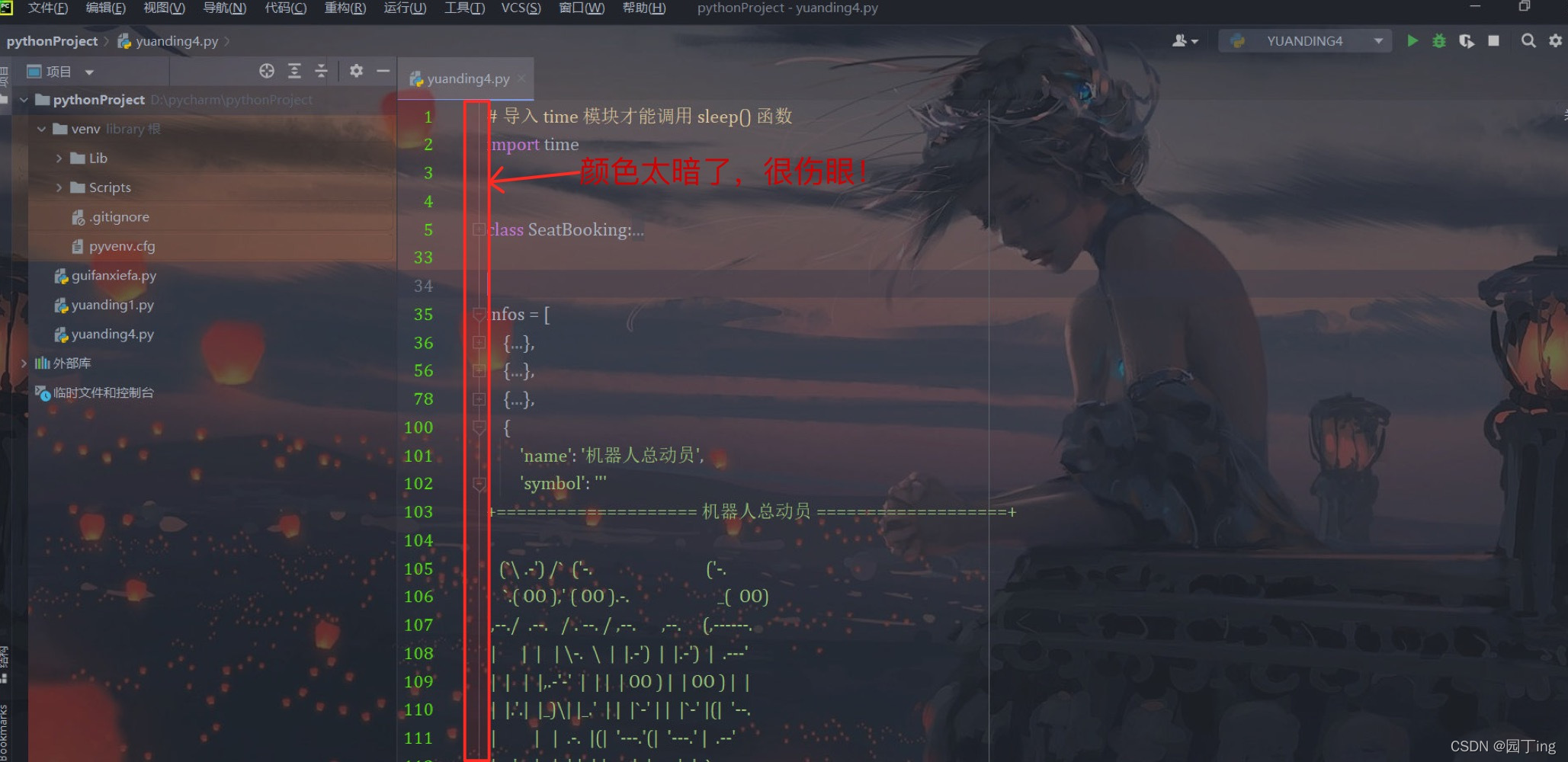Click pythonProject breadcrumb in navigation bar
This screenshot has width=1568, height=762.
pyautogui.click(x=52, y=41)
